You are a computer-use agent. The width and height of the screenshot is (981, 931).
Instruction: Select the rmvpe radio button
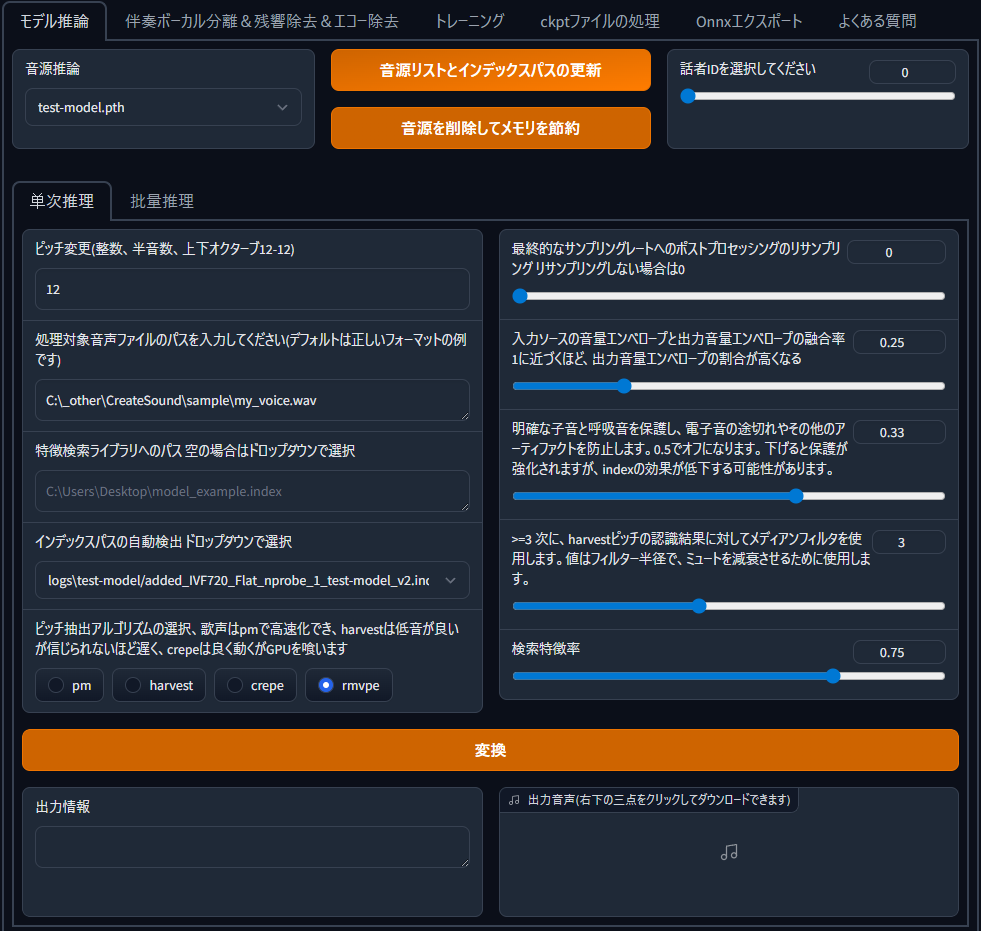(326, 685)
